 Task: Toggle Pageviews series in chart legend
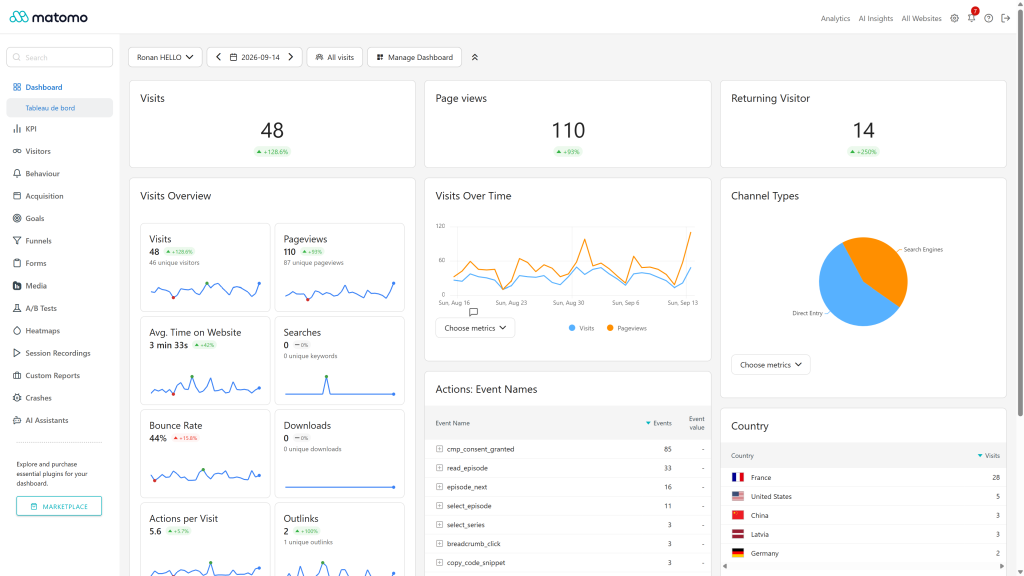coord(626,328)
